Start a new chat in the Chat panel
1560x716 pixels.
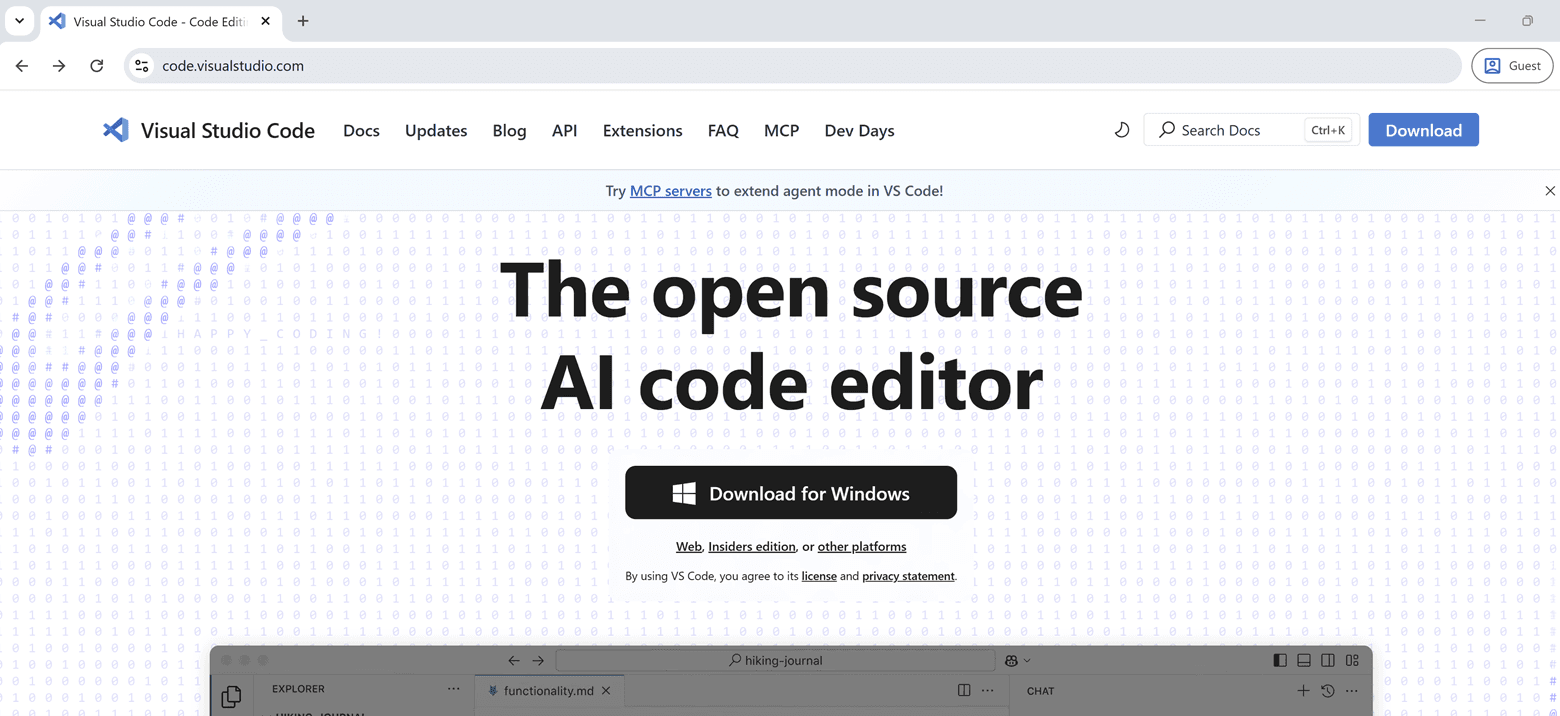pyautogui.click(x=1303, y=690)
